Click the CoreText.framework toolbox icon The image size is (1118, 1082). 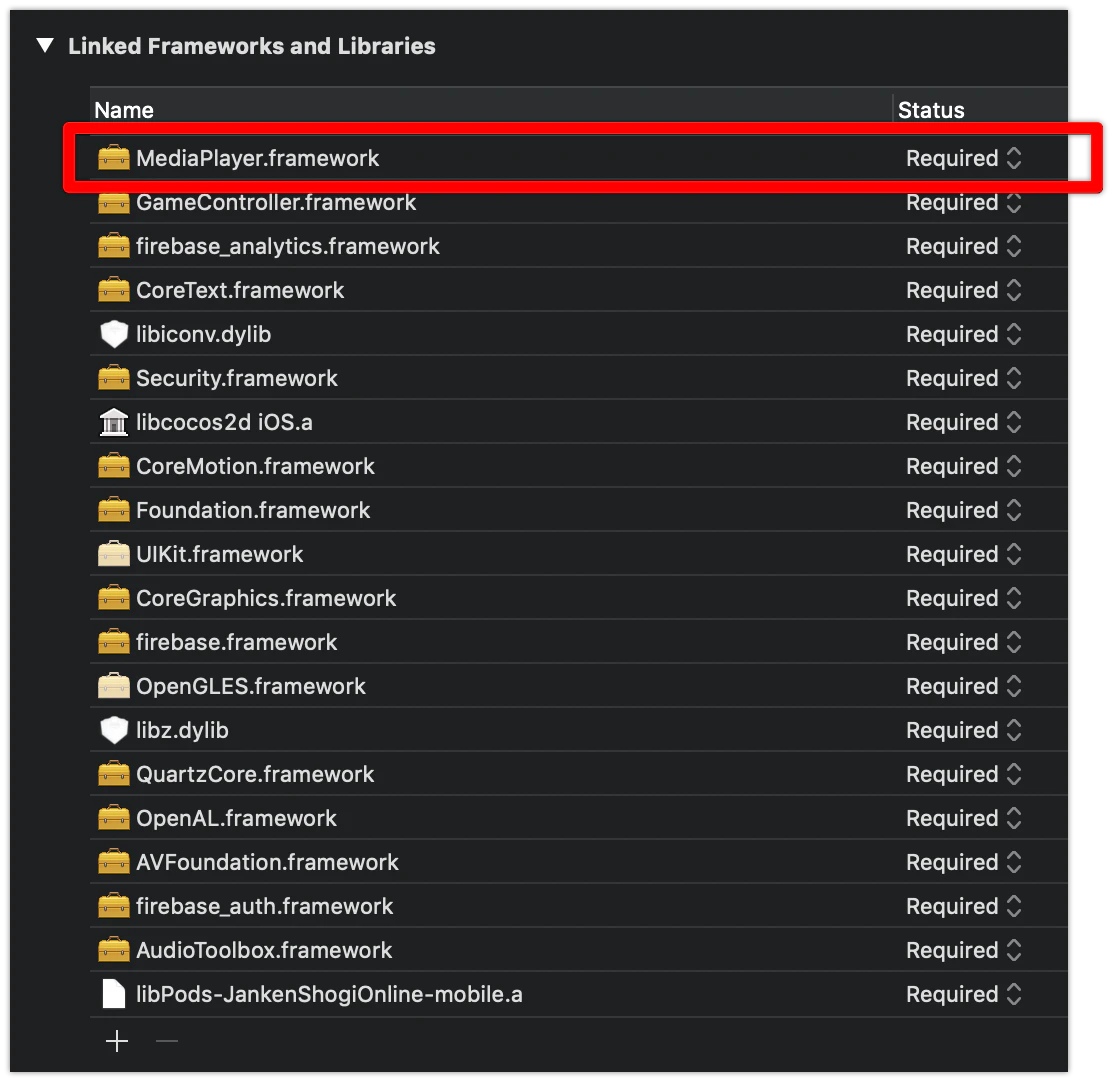click(x=113, y=290)
